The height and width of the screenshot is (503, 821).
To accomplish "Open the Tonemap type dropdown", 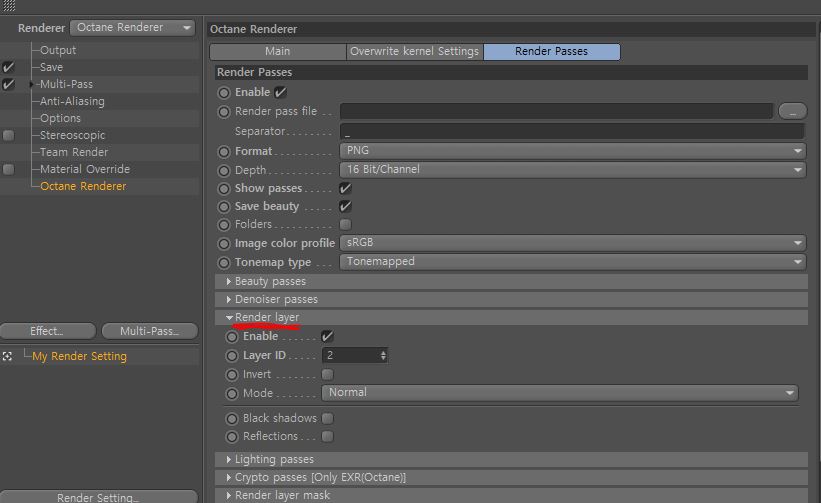I will tap(573, 262).
